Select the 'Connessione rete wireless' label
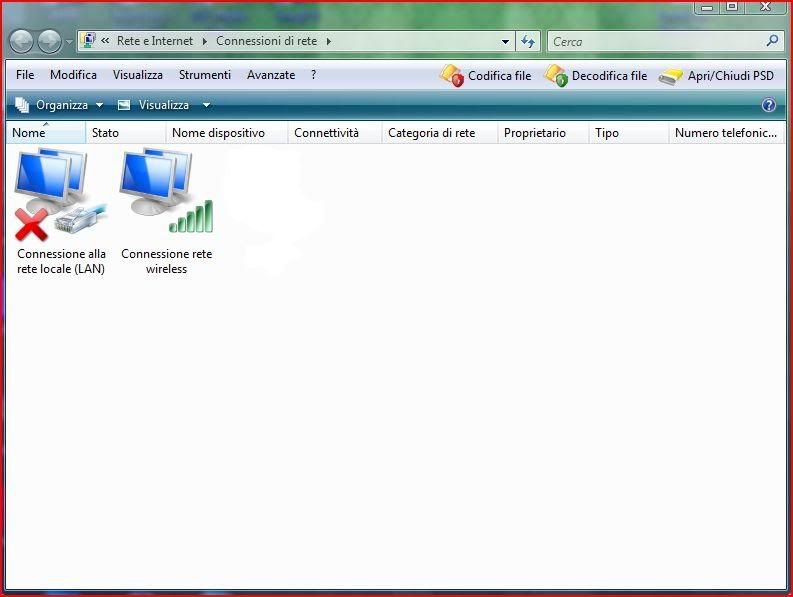793x597 pixels. 166,261
